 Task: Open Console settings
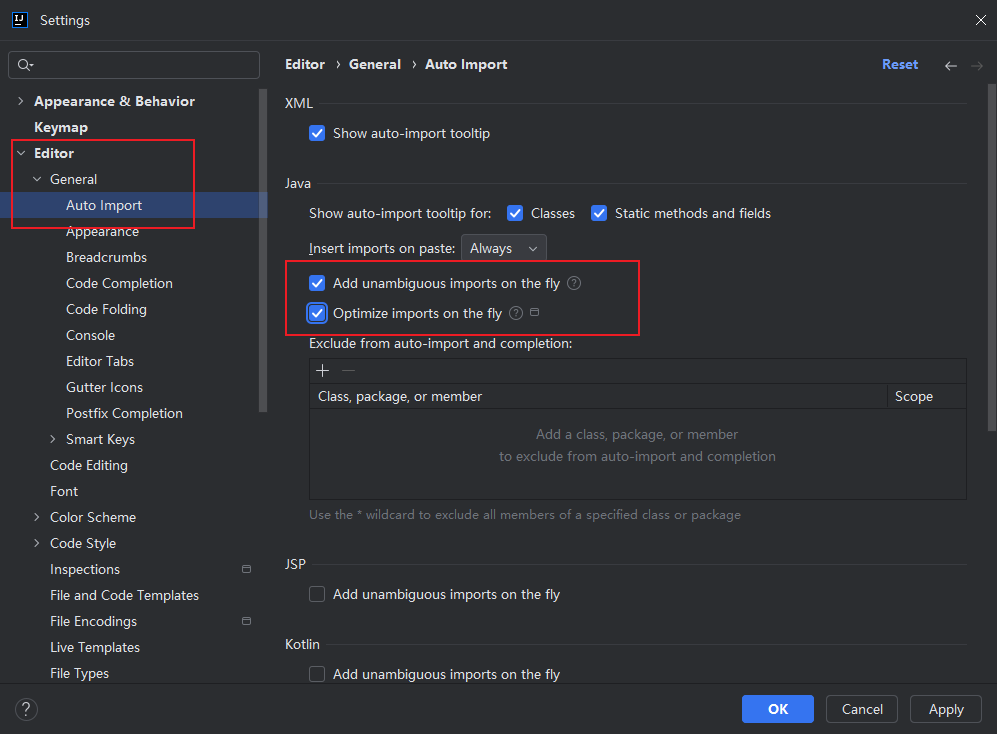(x=90, y=335)
